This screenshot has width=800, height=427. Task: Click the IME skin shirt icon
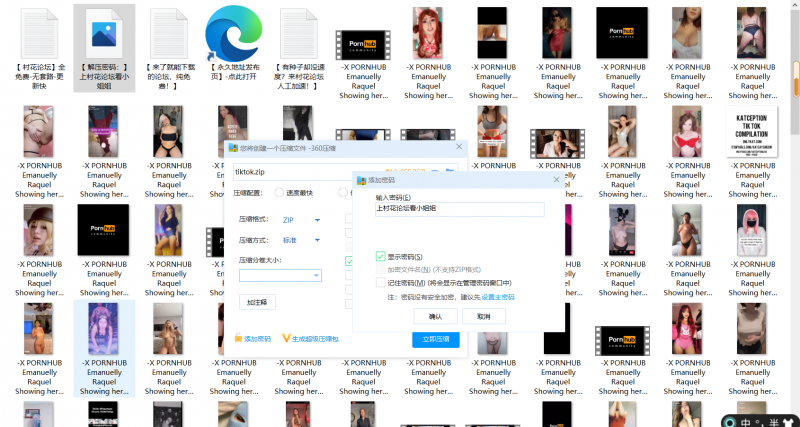pyautogui.click(x=787, y=420)
